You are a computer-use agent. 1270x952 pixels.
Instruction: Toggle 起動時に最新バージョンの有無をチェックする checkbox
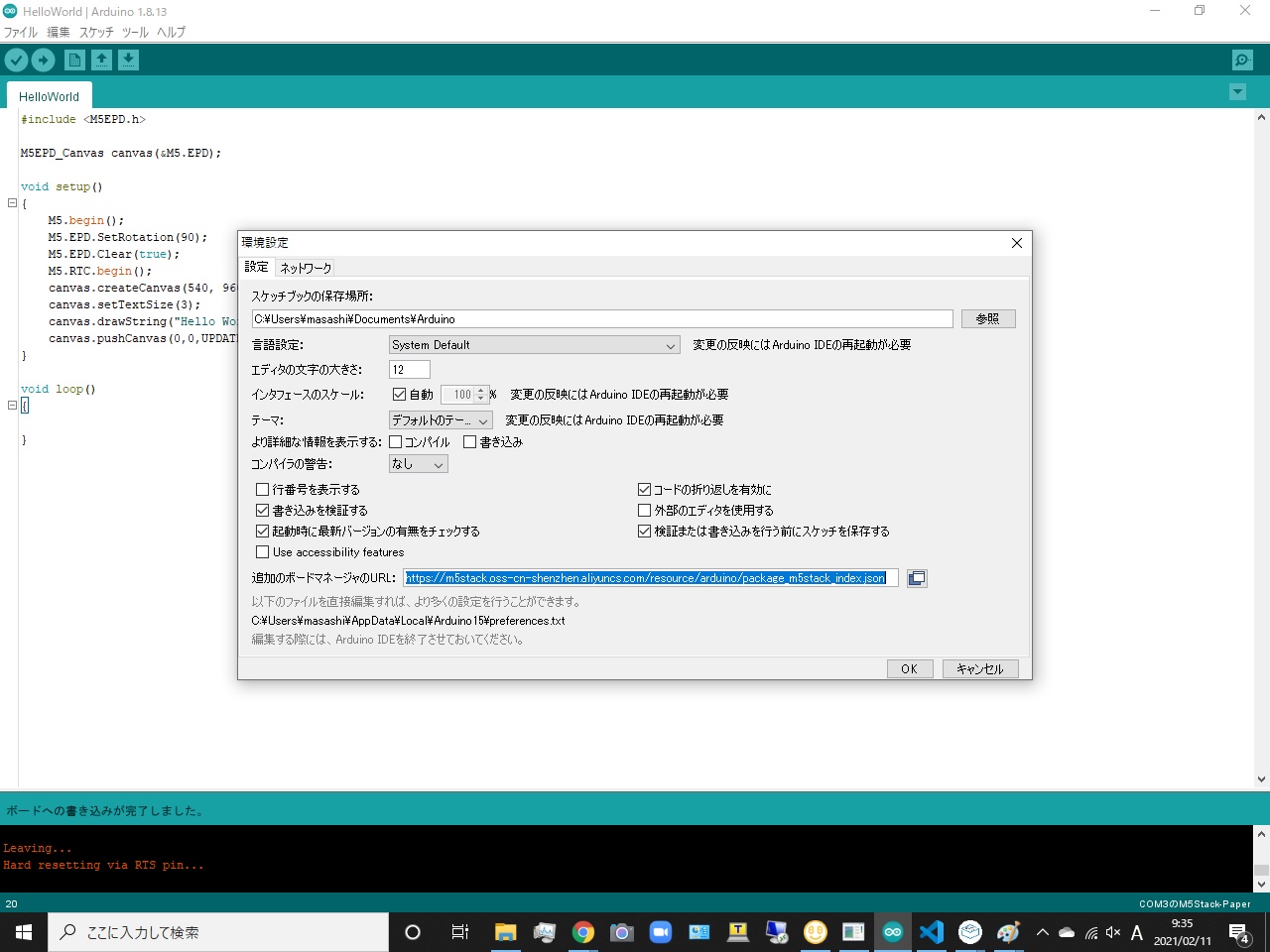point(263,532)
